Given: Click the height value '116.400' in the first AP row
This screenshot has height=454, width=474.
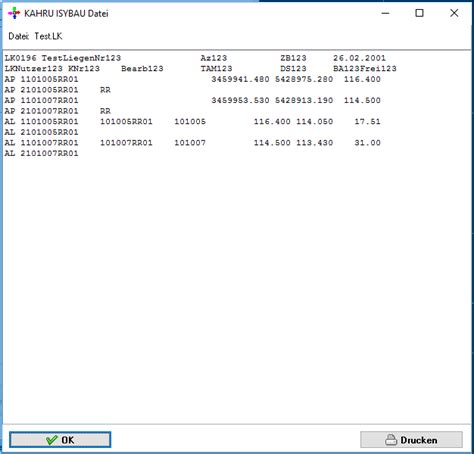Looking at the screenshot, I should point(362,79).
